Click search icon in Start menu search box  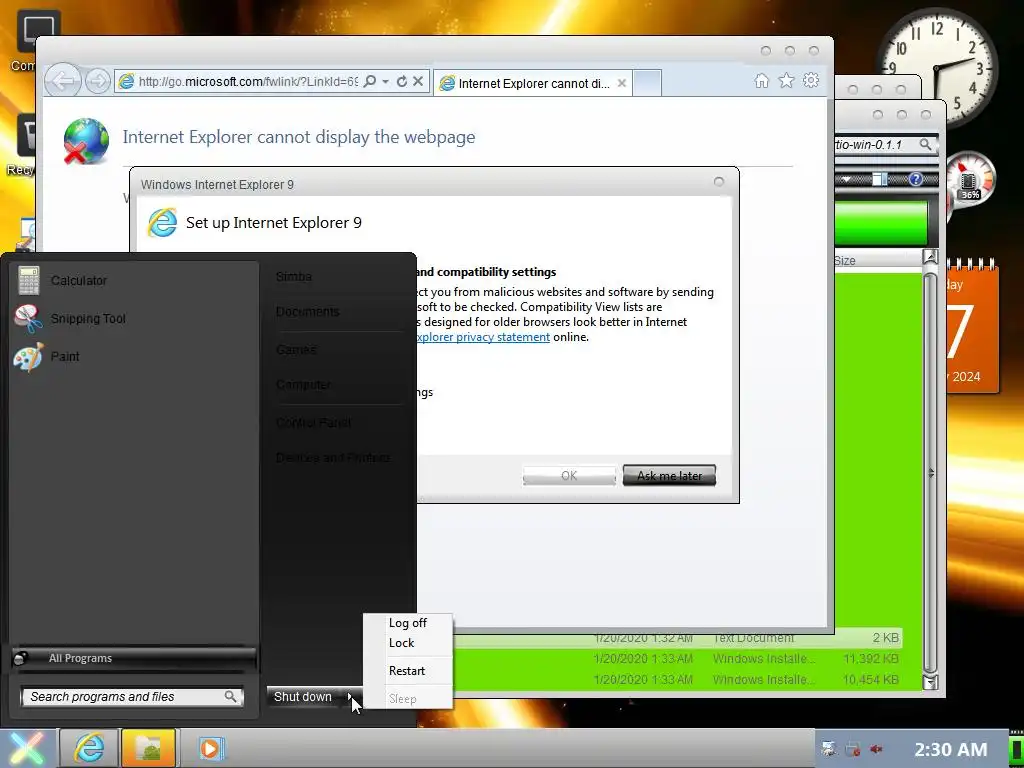231,697
